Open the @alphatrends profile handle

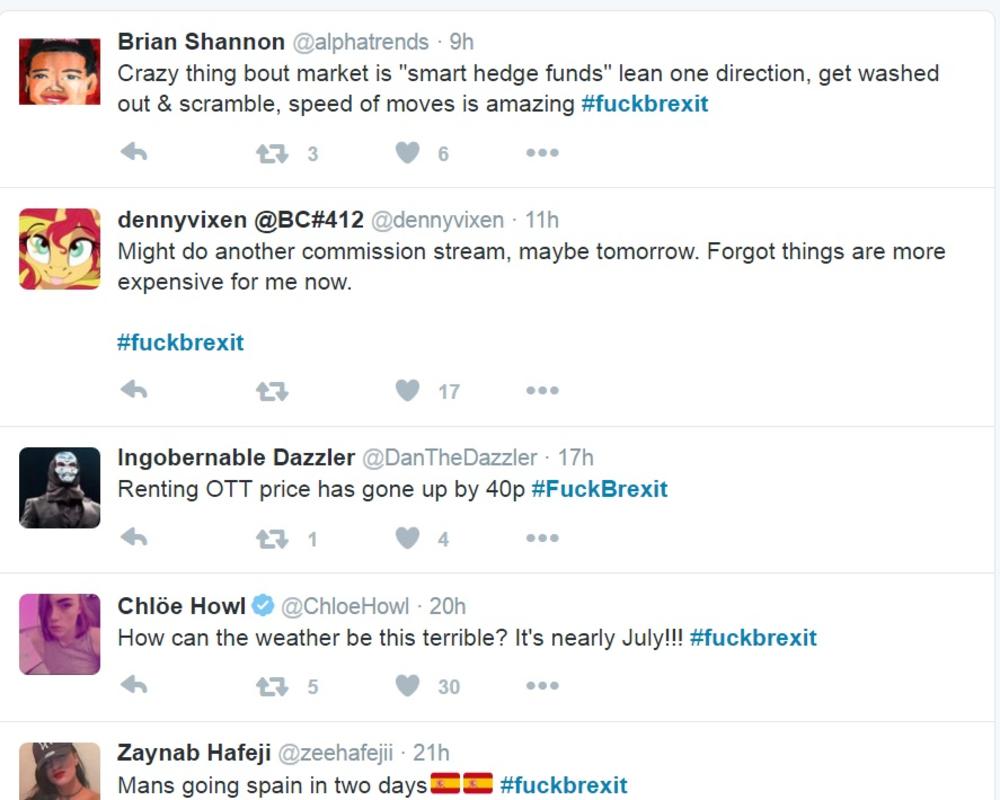360,42
